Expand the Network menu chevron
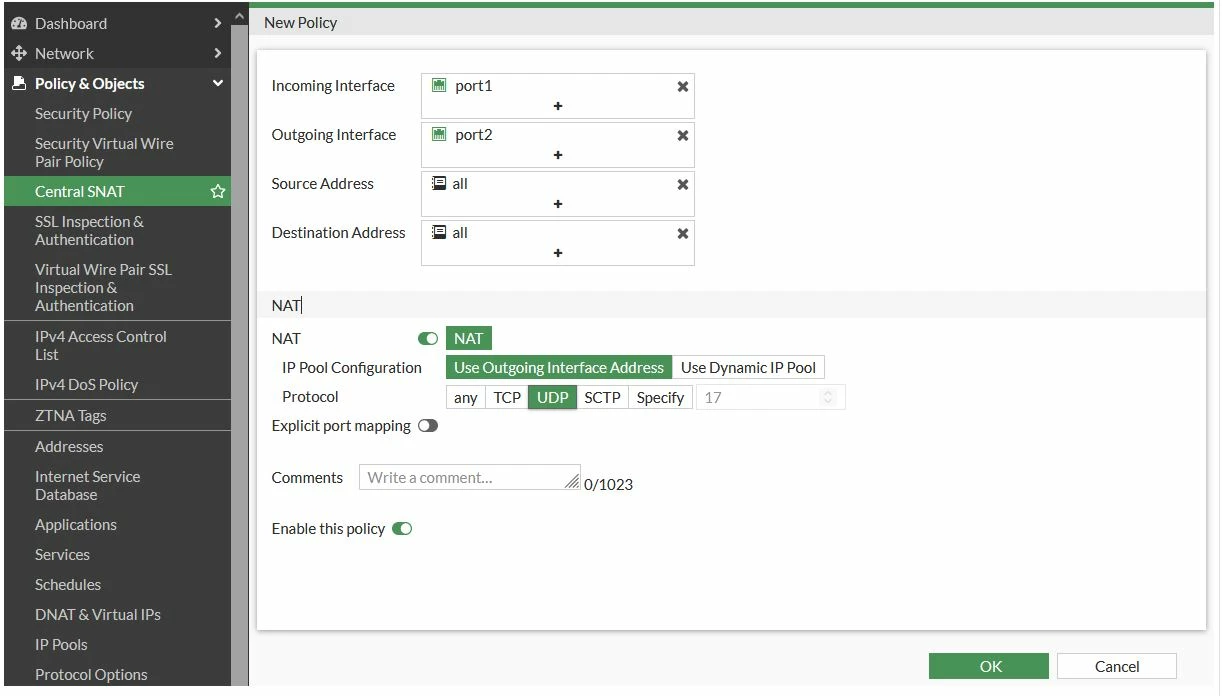This screenshot has height=696, width=1222. pos(218,53)
